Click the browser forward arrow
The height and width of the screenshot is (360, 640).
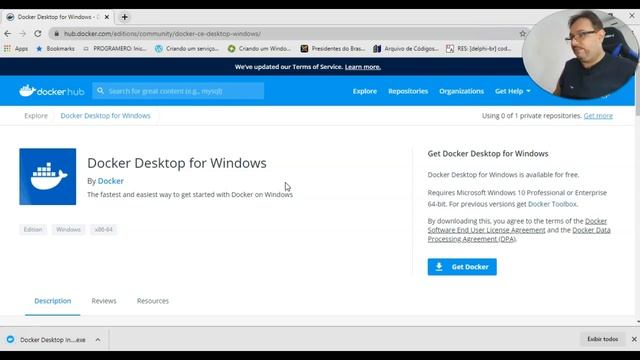tap(23, 33)
